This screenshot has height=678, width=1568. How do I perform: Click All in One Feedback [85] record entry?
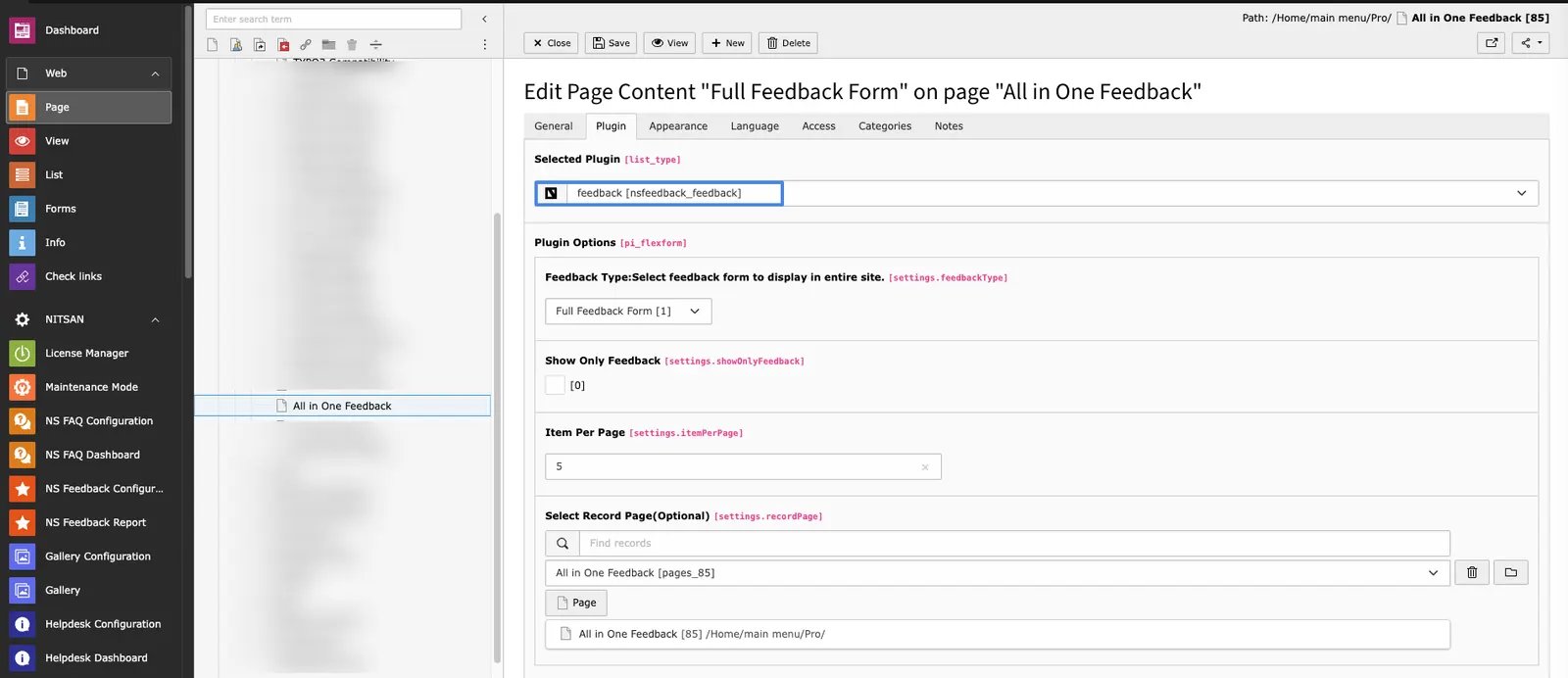(x=998, y=634)
